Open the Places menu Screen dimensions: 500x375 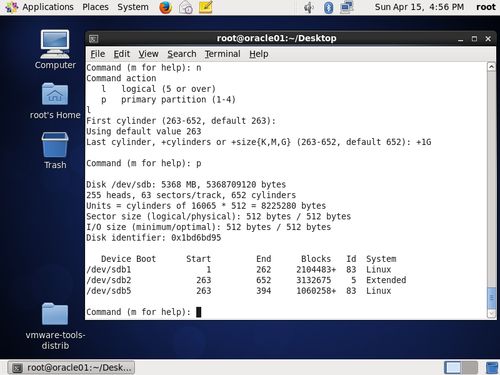pos(95,7)
